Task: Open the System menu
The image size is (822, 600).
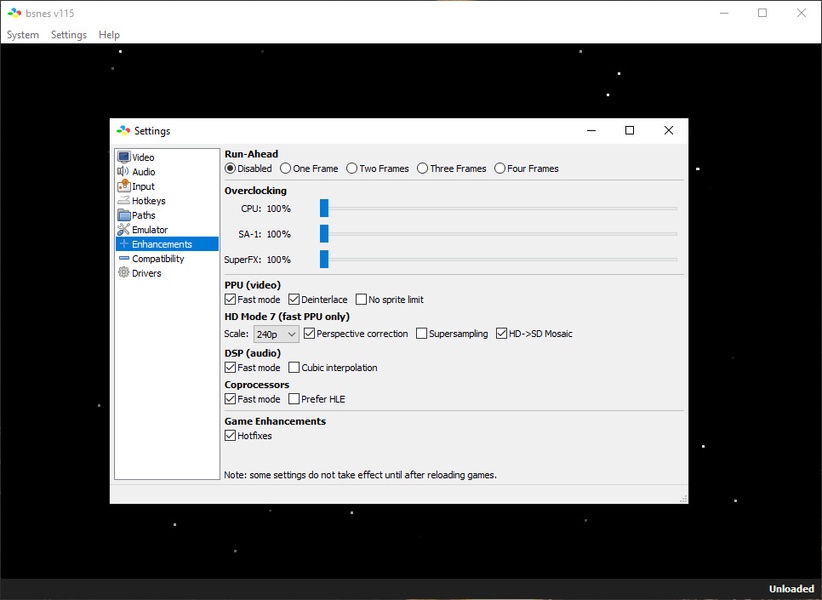Action: pos(23,35)
